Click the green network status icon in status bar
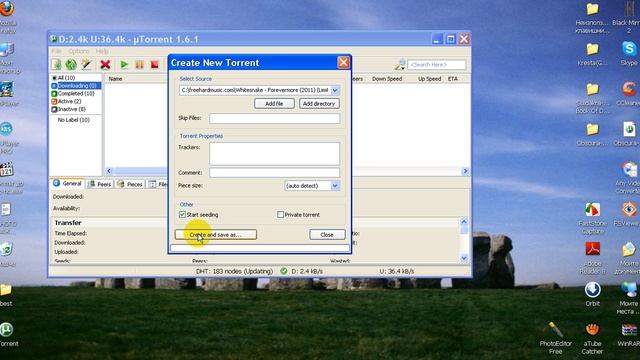640x360 pixels. [x=284, y=271]
